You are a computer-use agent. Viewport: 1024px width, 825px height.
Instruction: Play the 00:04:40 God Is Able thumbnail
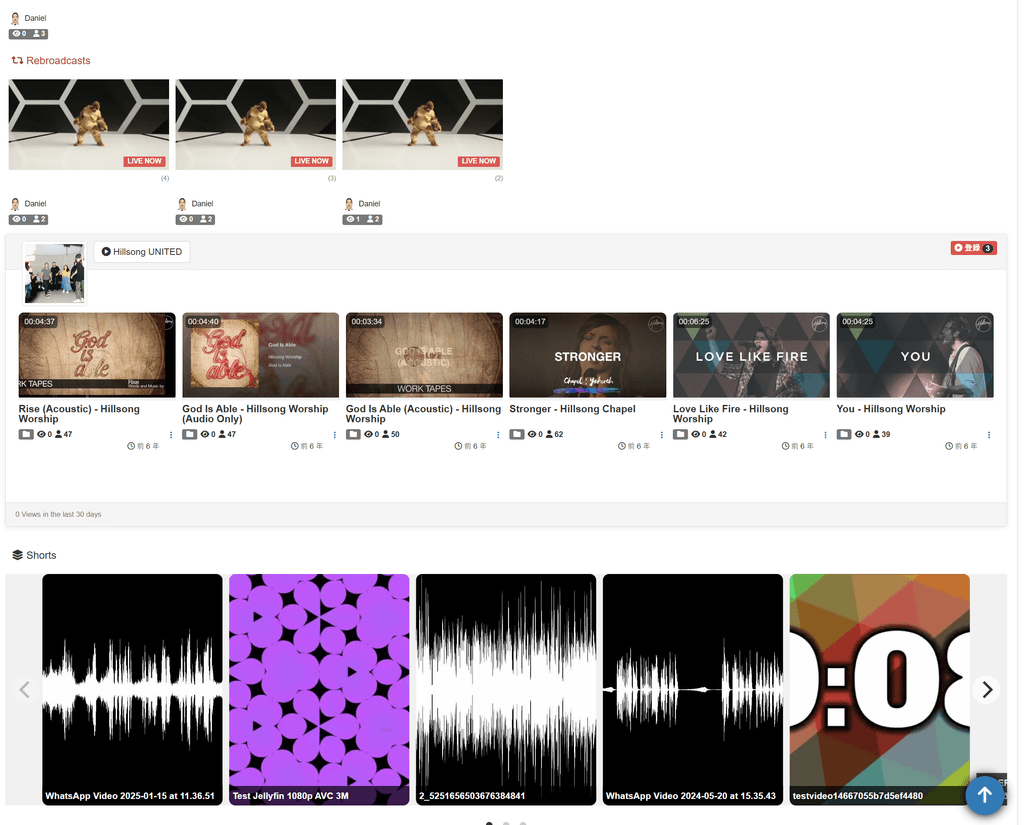(261, 355)
